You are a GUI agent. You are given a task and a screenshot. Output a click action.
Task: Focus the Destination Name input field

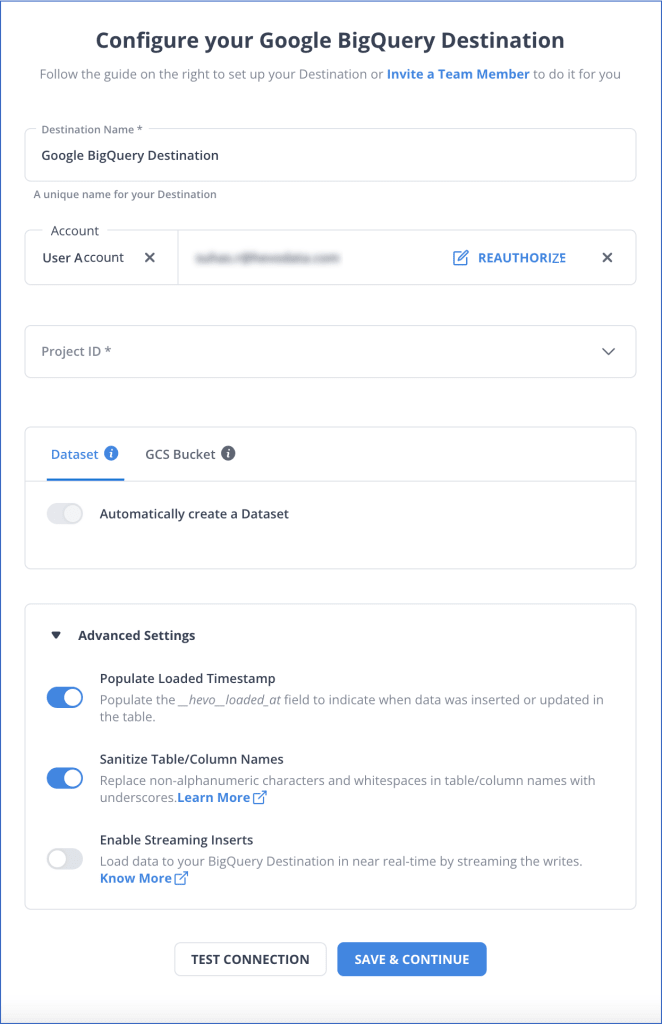(x=330, y=155)
